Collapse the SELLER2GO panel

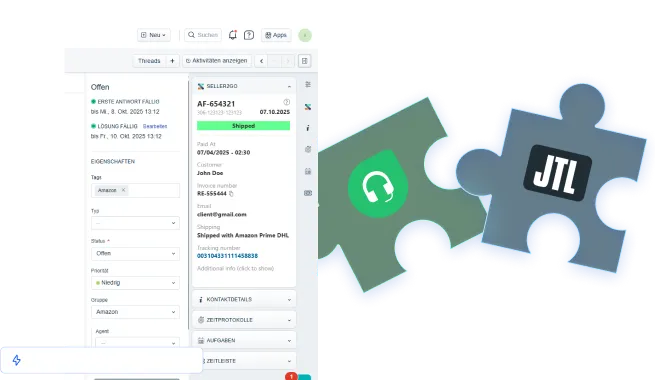289,86
